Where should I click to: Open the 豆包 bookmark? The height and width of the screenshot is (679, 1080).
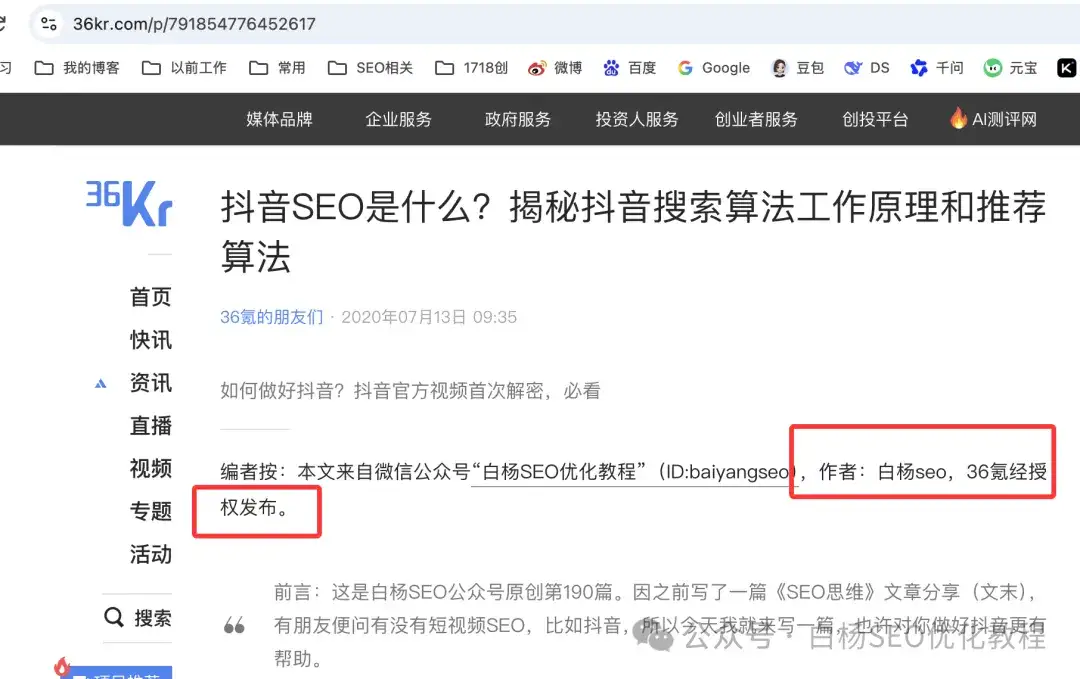coord(798,67)
